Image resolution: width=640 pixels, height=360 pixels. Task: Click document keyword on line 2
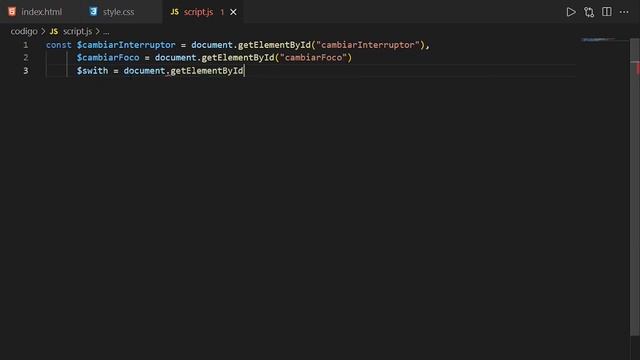[176, 58]
